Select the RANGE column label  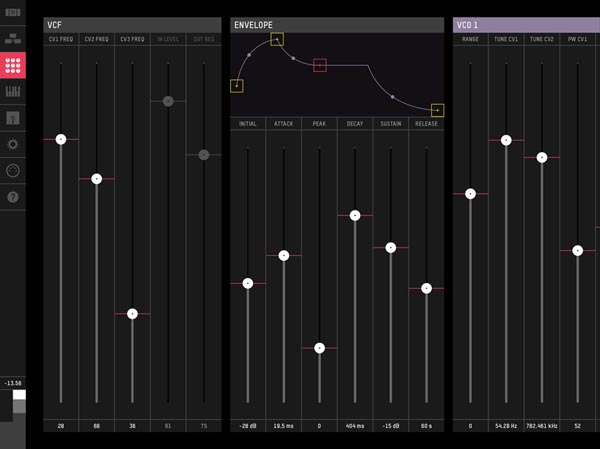[470, 39]
